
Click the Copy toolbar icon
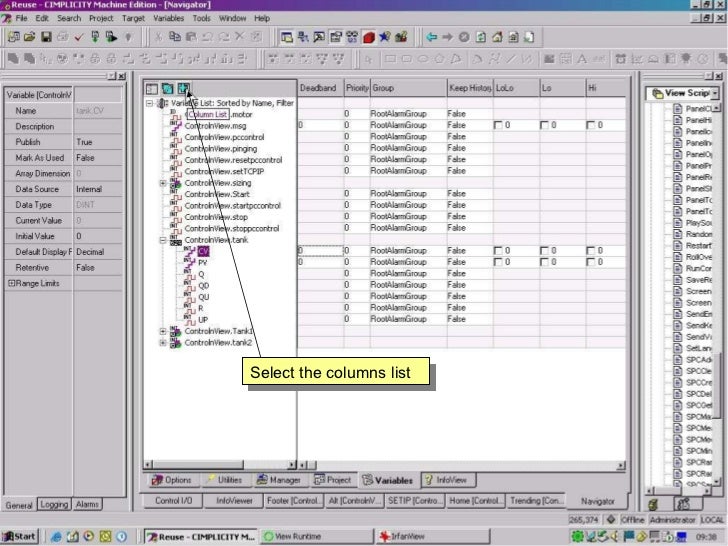tap(175, 37)
